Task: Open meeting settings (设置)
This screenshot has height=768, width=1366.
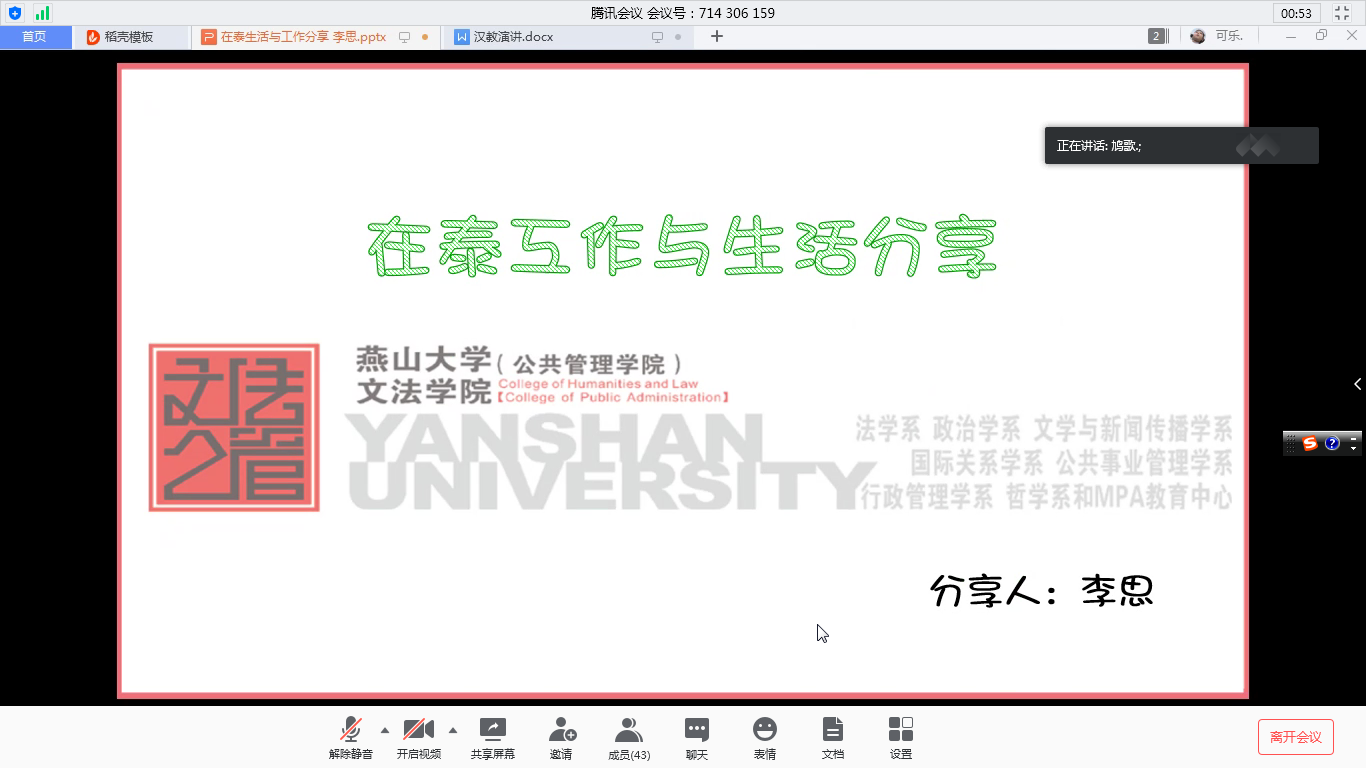Action: 901,738
